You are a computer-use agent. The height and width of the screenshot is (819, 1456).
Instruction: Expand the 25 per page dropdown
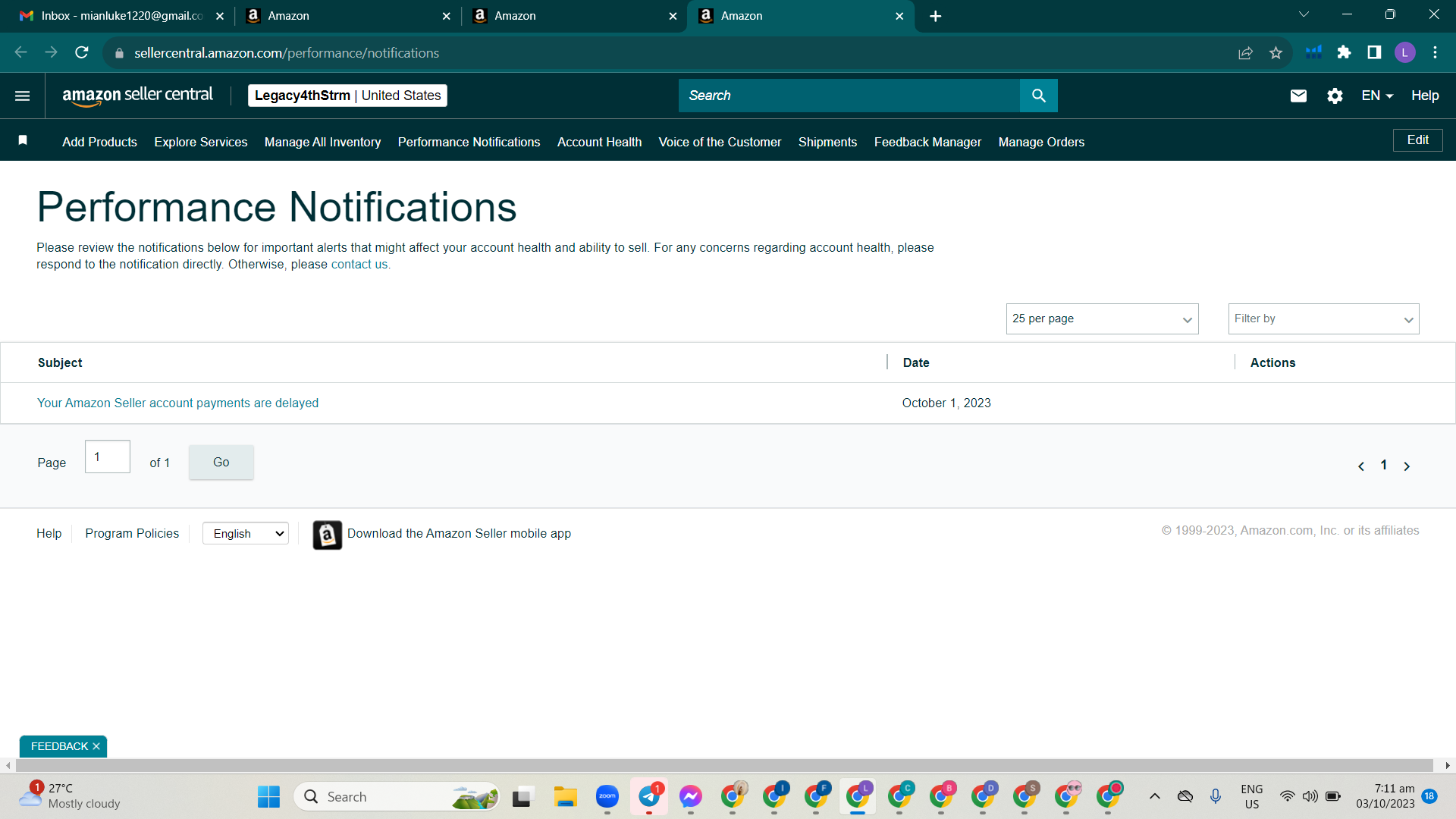click(x=1102, y=319)
